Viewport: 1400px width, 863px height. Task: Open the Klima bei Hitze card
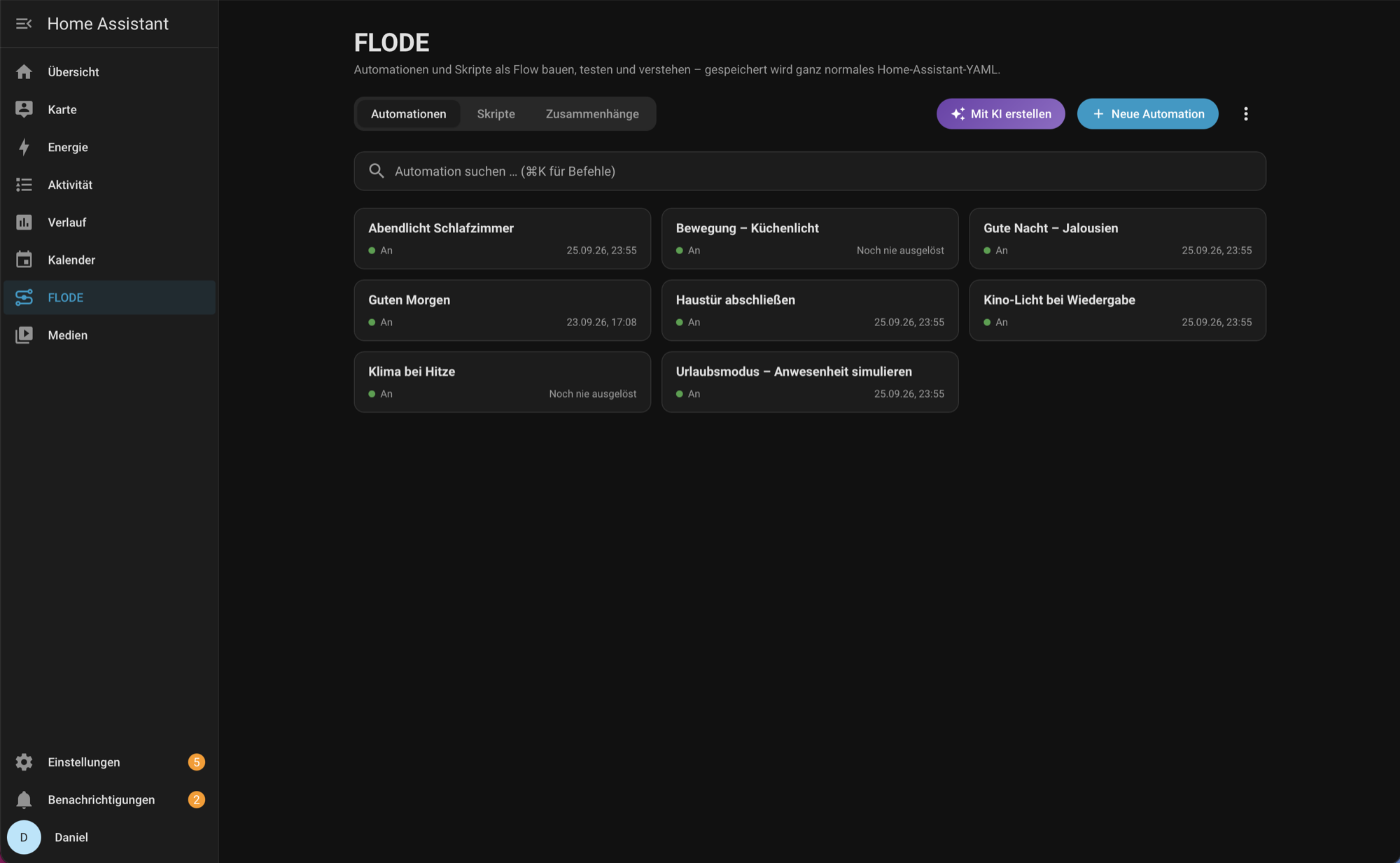pos(503,381)
